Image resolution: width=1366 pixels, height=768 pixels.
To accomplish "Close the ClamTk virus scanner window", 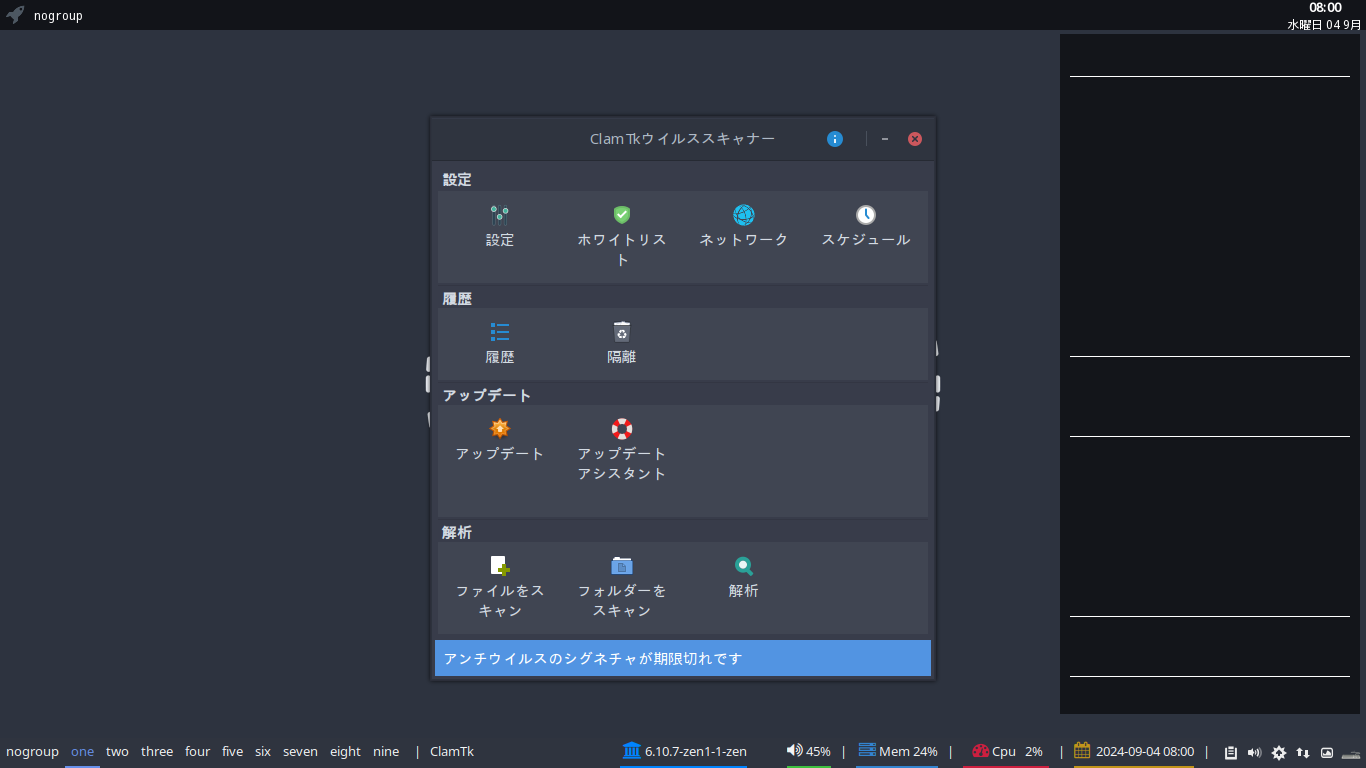I will click(x=915, y=139).
